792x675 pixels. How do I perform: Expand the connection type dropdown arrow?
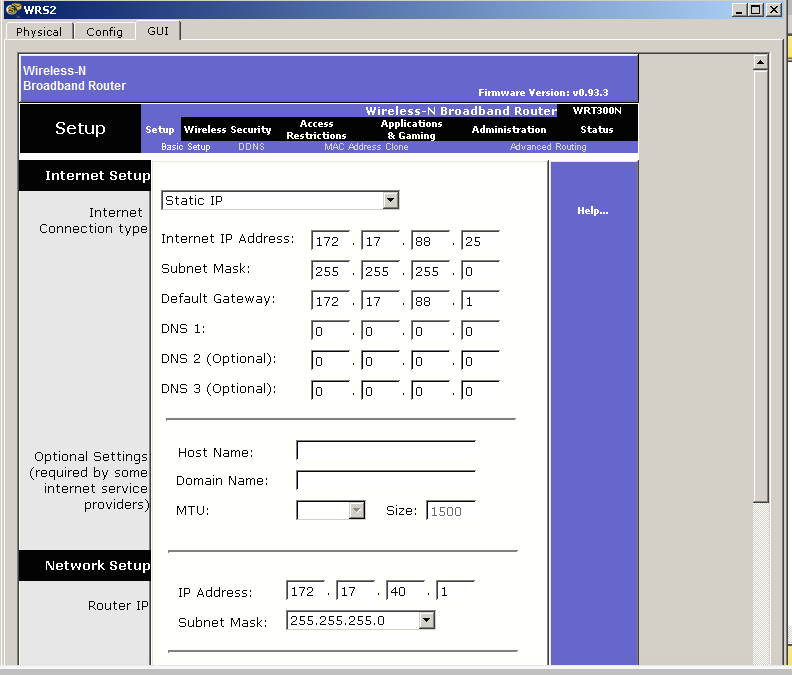(390, 201)
